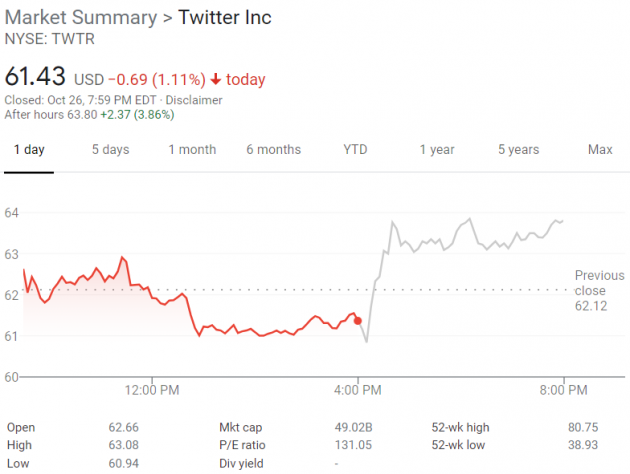Select the 1 day tab
The image size is (630, 474).
point(29,149)
